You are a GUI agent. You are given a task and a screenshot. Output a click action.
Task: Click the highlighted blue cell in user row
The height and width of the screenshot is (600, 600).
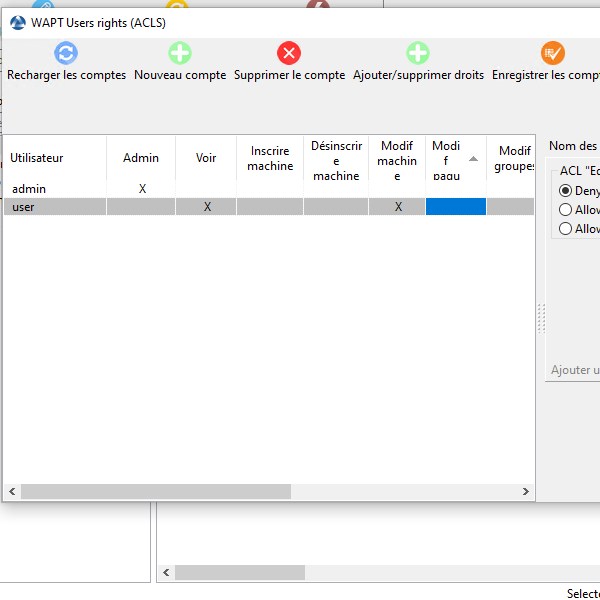click(456, 207)
